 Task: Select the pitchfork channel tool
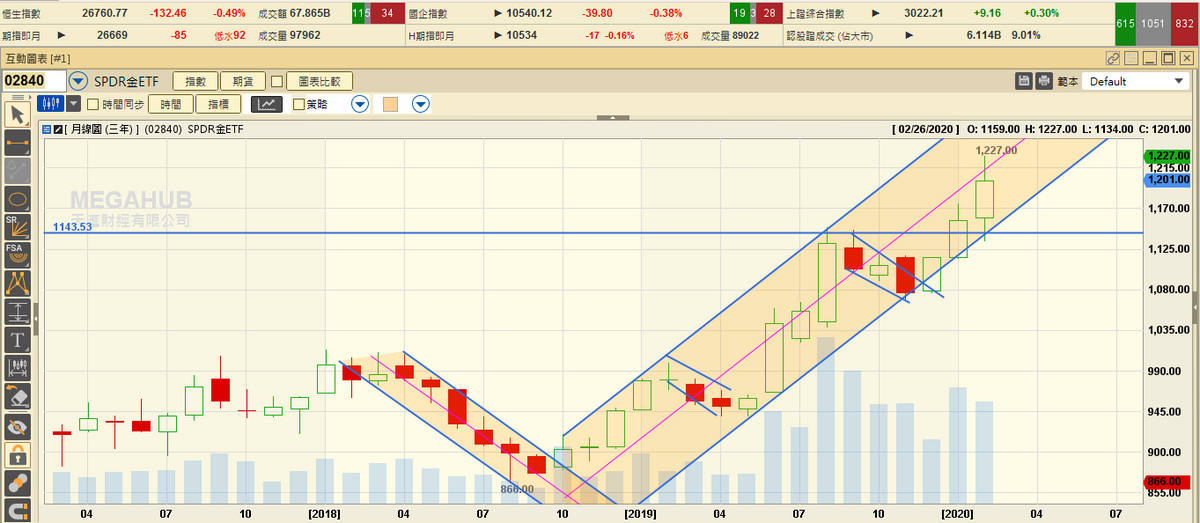click(17, 283)
